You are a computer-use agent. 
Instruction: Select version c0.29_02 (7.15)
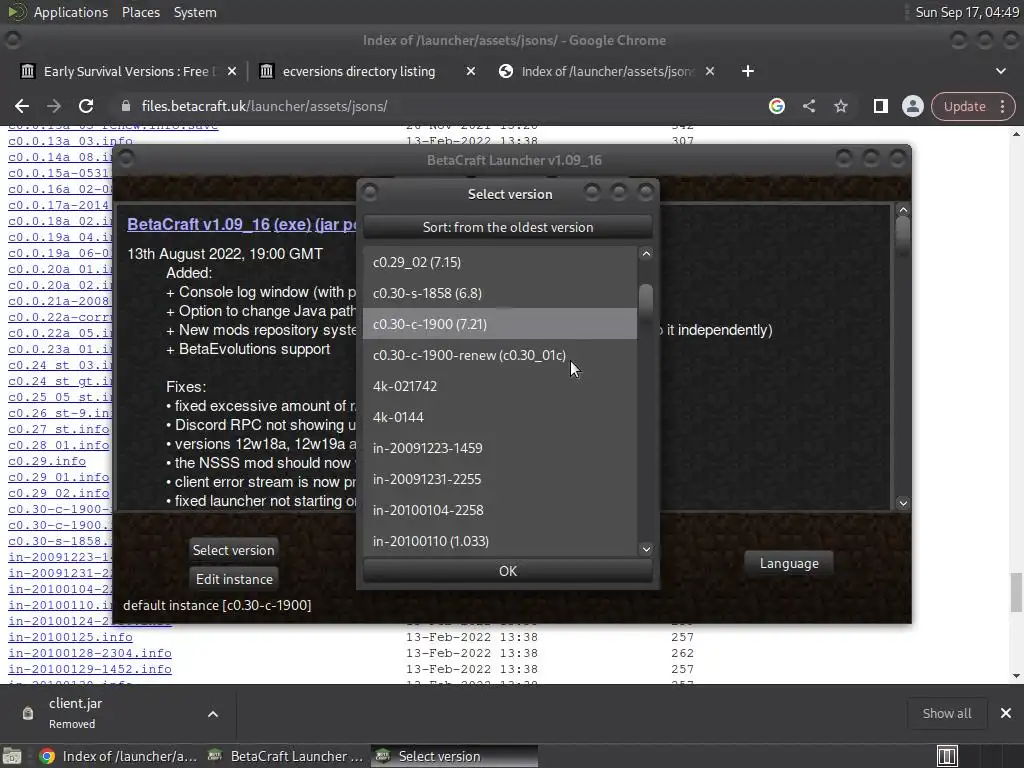click(500, 262)
